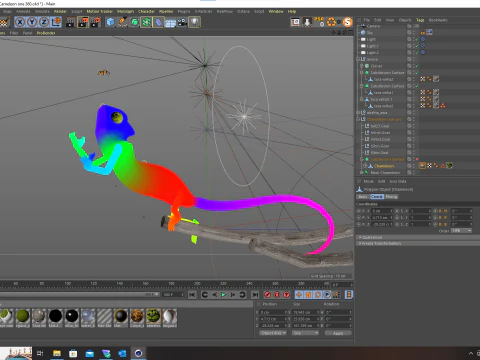Screen dimensions: 480x360
Task: Toggle the Autokeying red button
Action: point(277,295)
